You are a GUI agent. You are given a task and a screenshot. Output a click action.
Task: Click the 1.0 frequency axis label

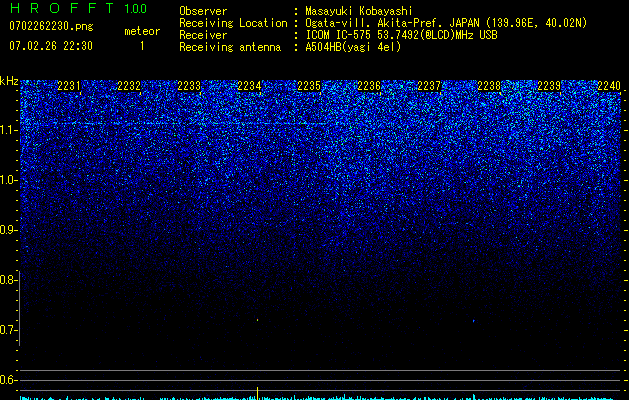click(x=8, y=180)
